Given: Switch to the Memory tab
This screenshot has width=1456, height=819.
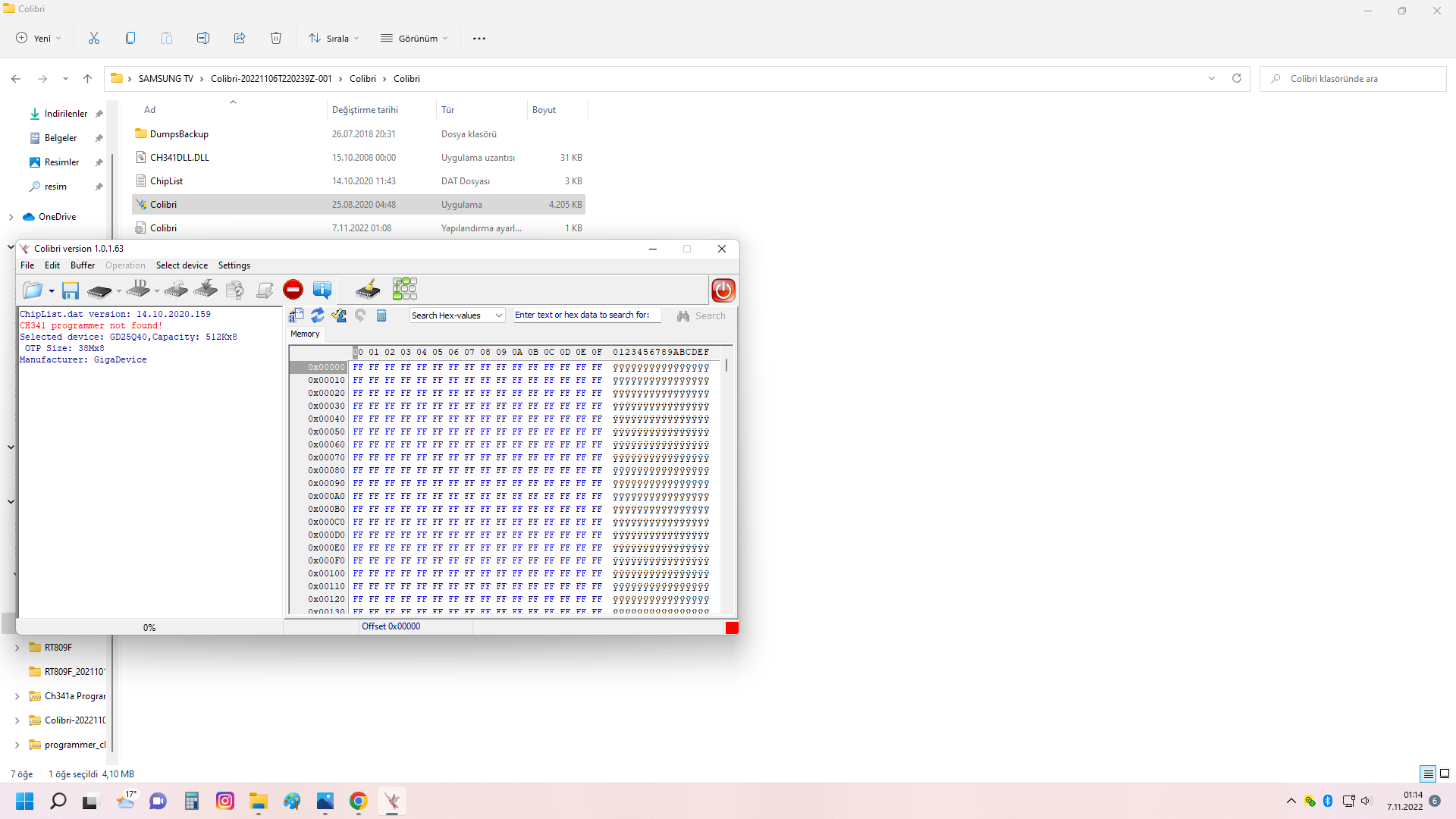Looking at the screenshot, I should click(x=305, y=334).
